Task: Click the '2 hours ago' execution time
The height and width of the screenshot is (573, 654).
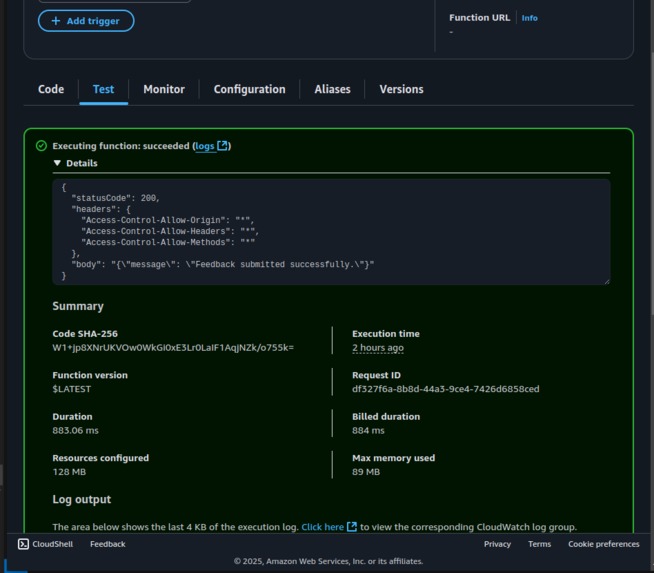Action: click(378, 347)
